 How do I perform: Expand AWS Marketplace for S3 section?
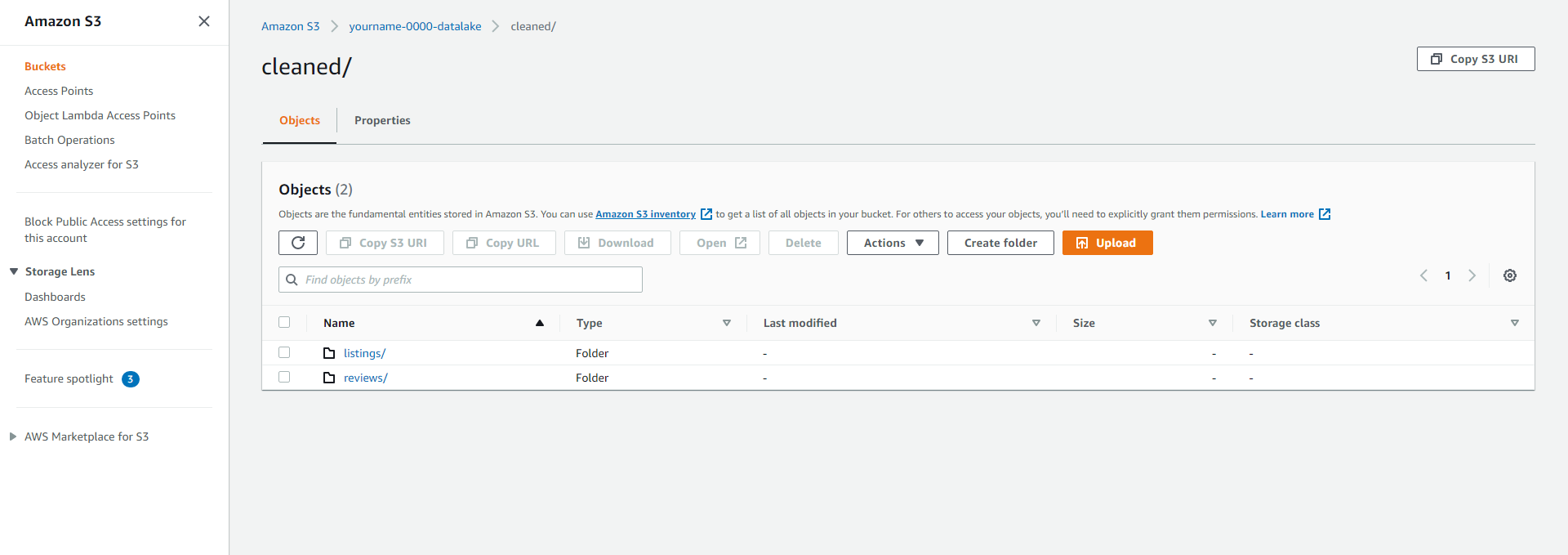click(13, 436)
